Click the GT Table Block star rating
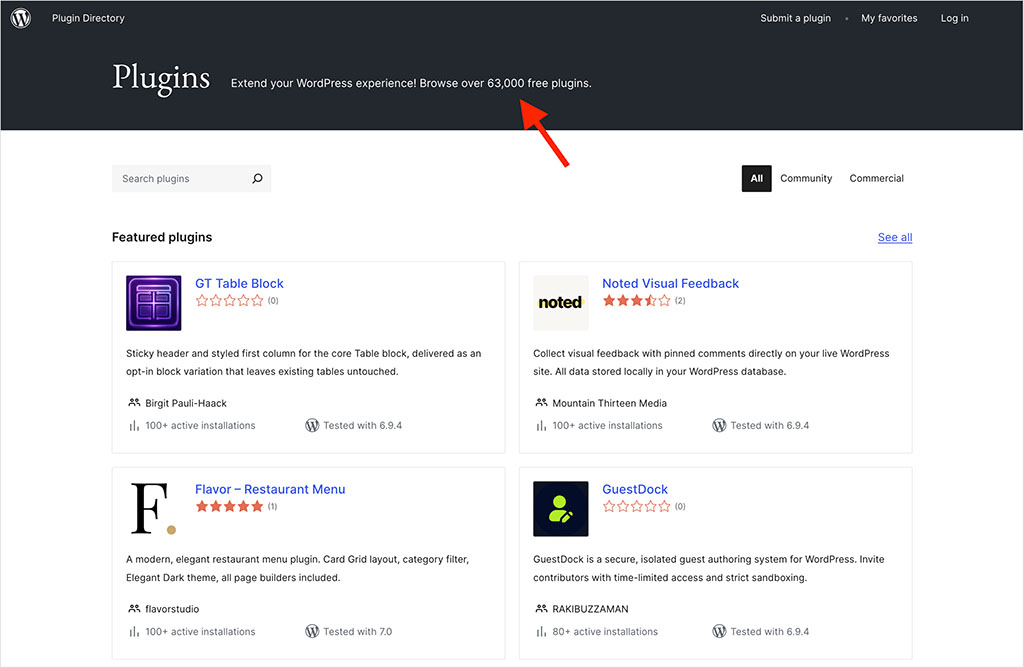1024x668 pixels. pos(229,300)
